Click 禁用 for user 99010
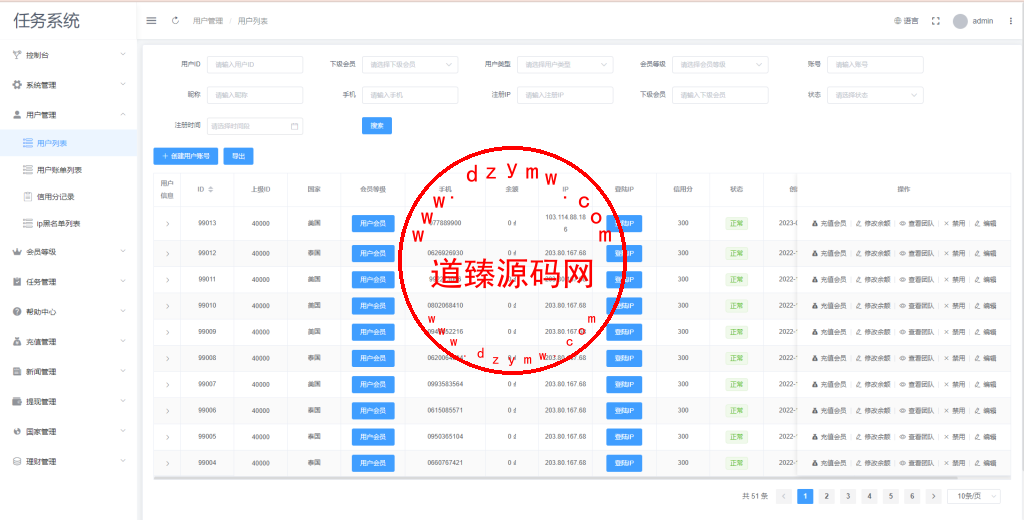The image size is (1024, 520). pos(954,306)
